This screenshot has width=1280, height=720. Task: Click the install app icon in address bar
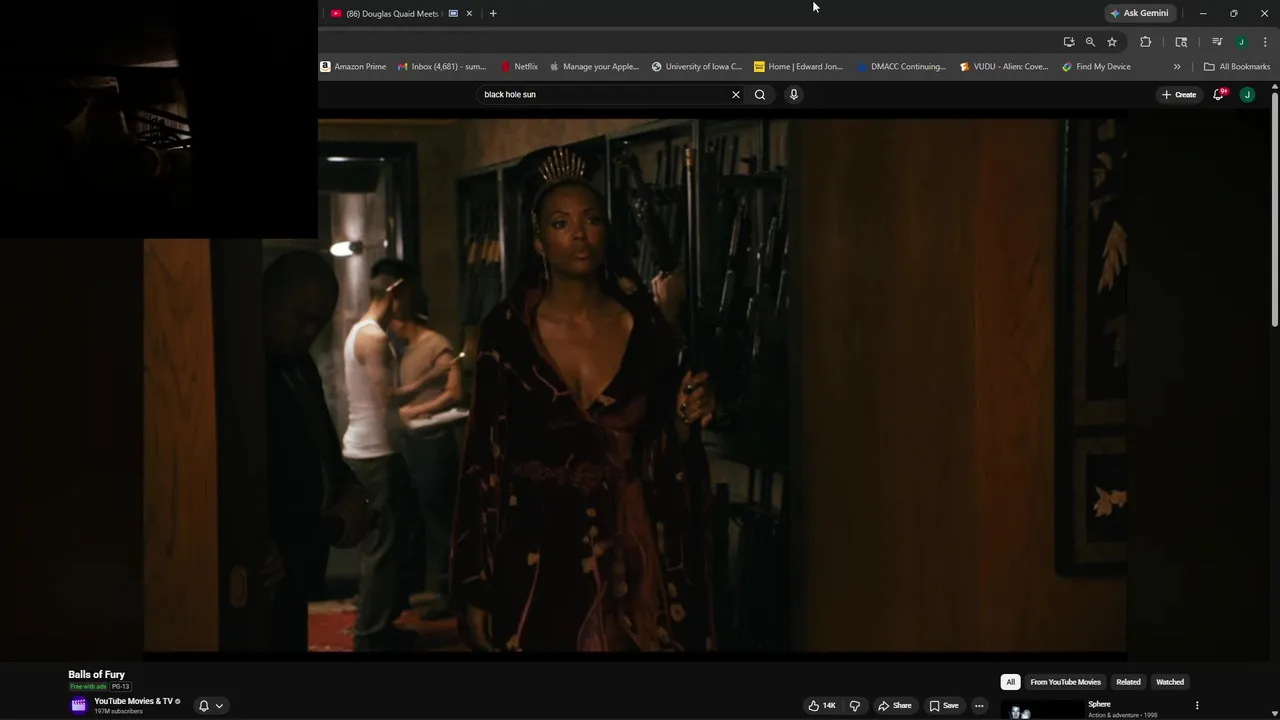1069,42
